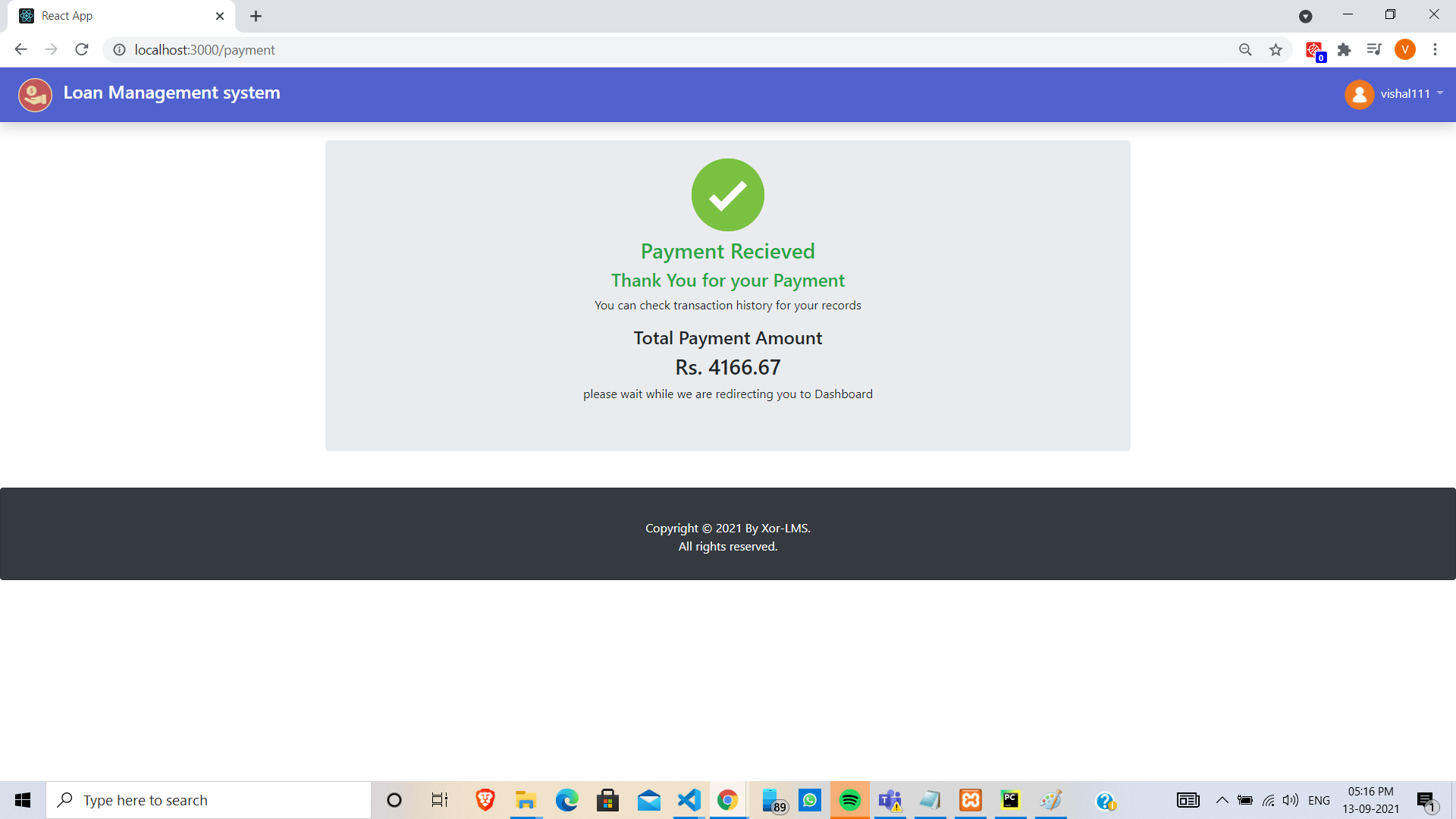1456x819 pixels.
Task: Click the green payment success checkmark icon
Action: [x=728, y=194]
